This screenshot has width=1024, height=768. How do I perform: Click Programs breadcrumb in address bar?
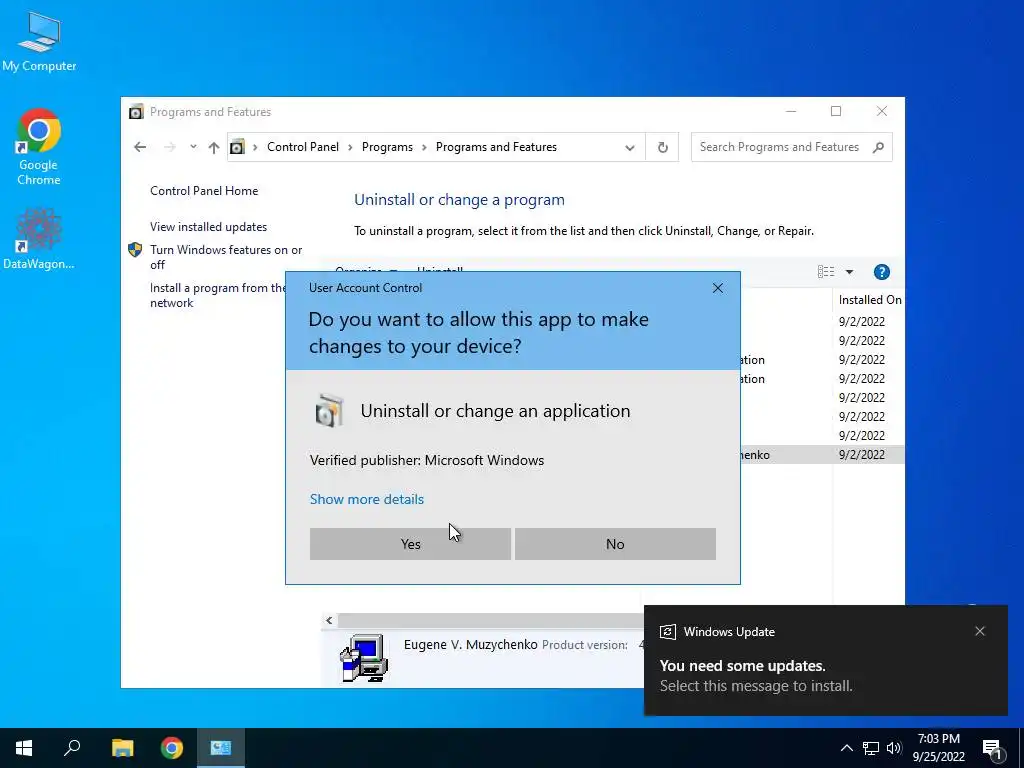click(387, 147)
